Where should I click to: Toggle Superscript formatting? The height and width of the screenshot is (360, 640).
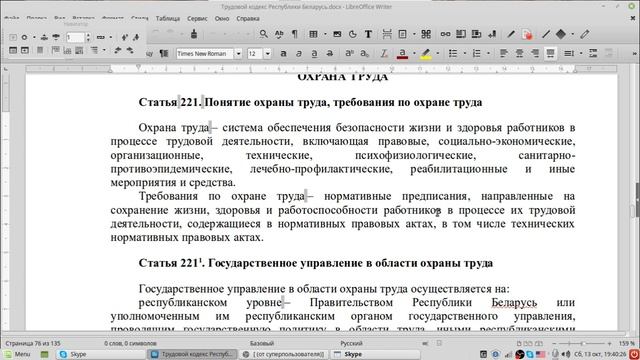pyautogui.click(x=349, y=53)
